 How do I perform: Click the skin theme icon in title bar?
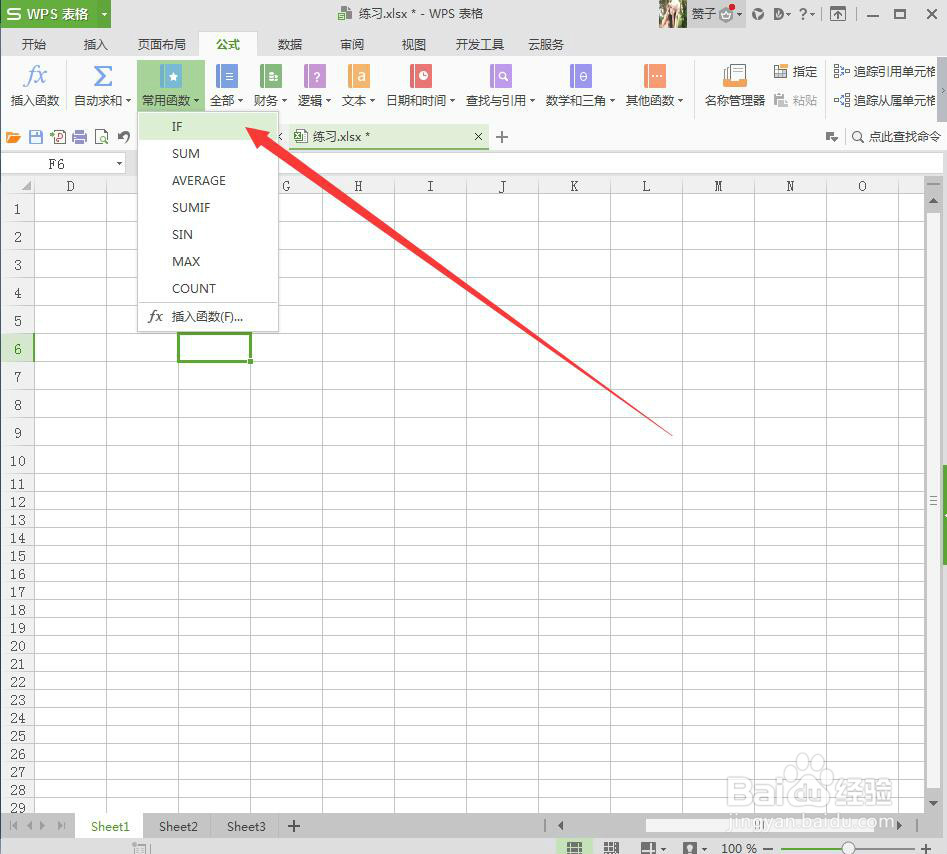pyautogui.click(x=758, y=14)
